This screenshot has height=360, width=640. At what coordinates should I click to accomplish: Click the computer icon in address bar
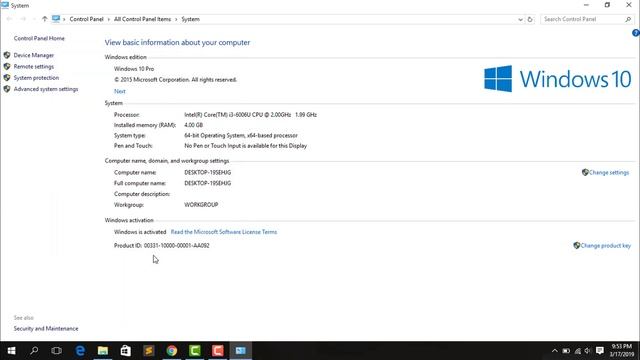(56, 19)
